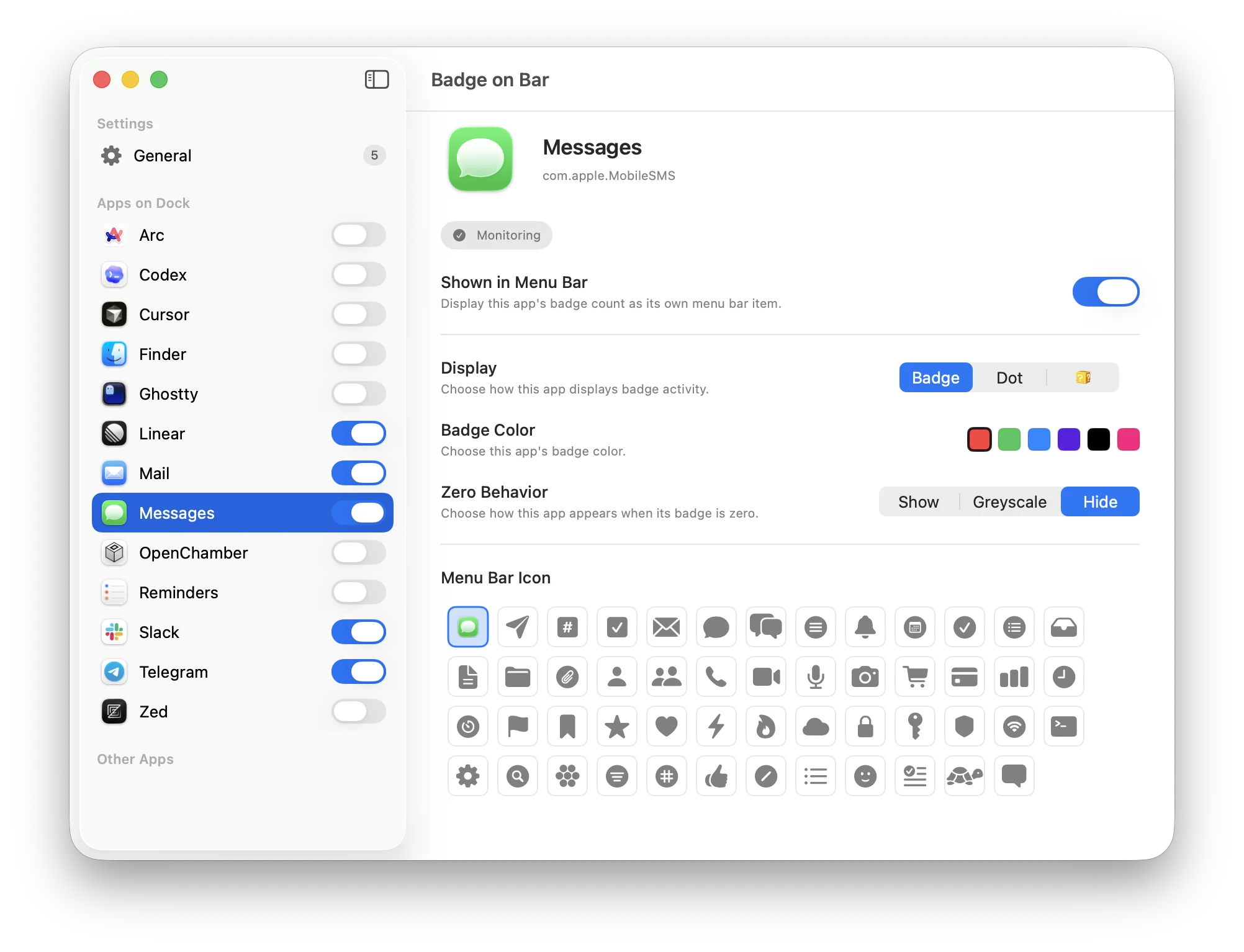Pick the paperclip menu bar icon
1244x952 pixels.
click(567, 676)
